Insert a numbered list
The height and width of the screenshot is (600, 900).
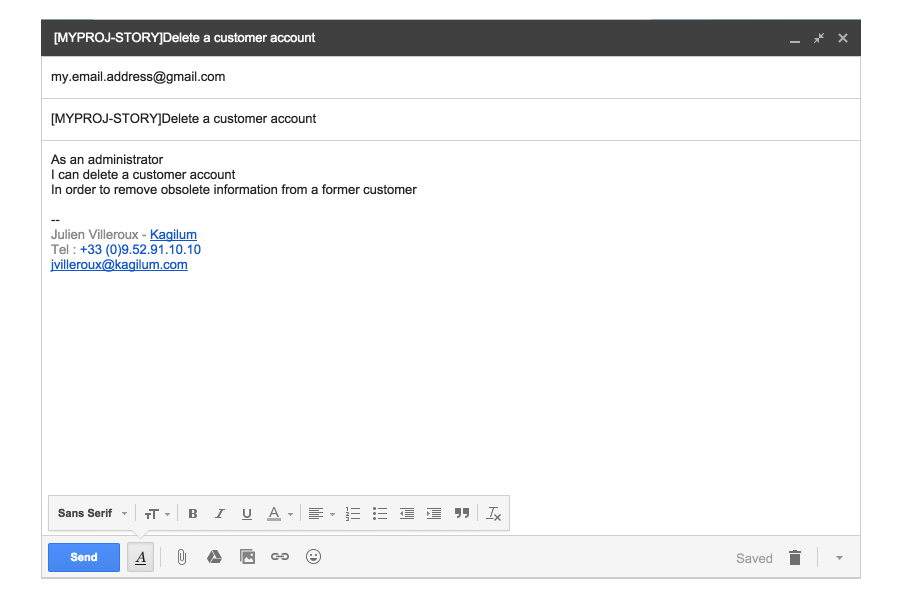(x=353, y=513)
